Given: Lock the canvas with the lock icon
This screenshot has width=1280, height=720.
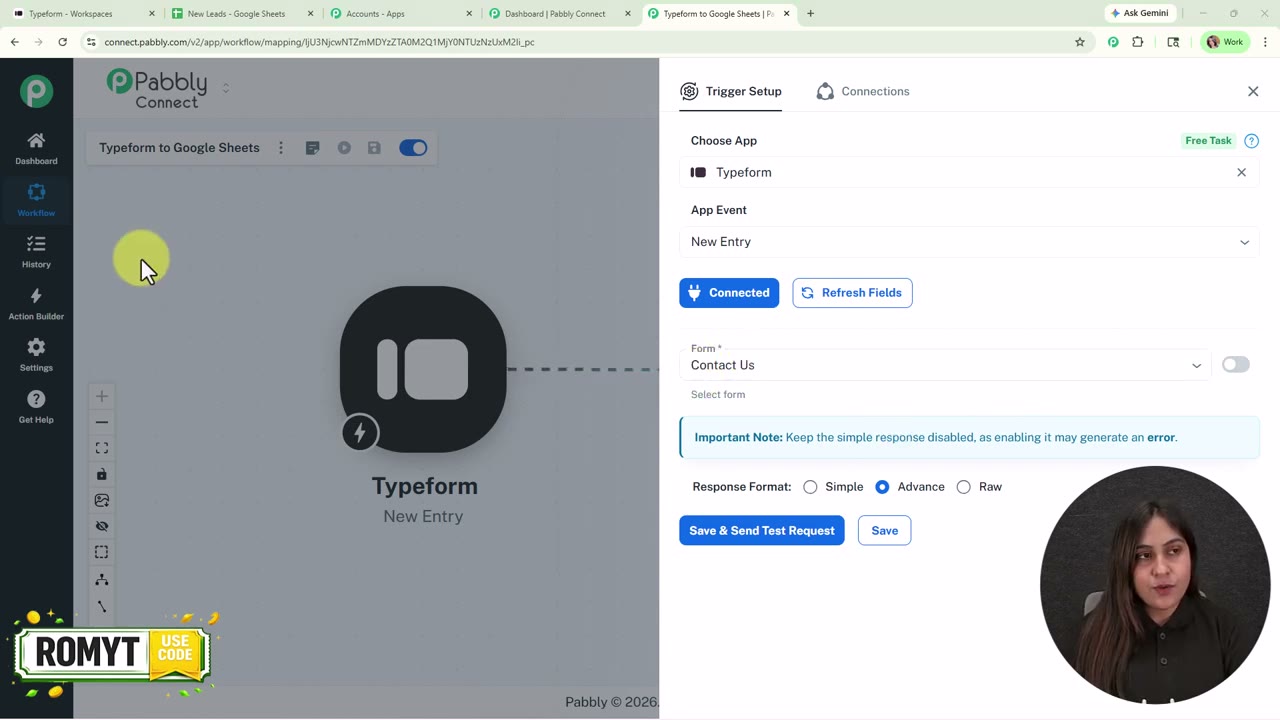Looking at the screenshot, I should [x=101, y=474].
